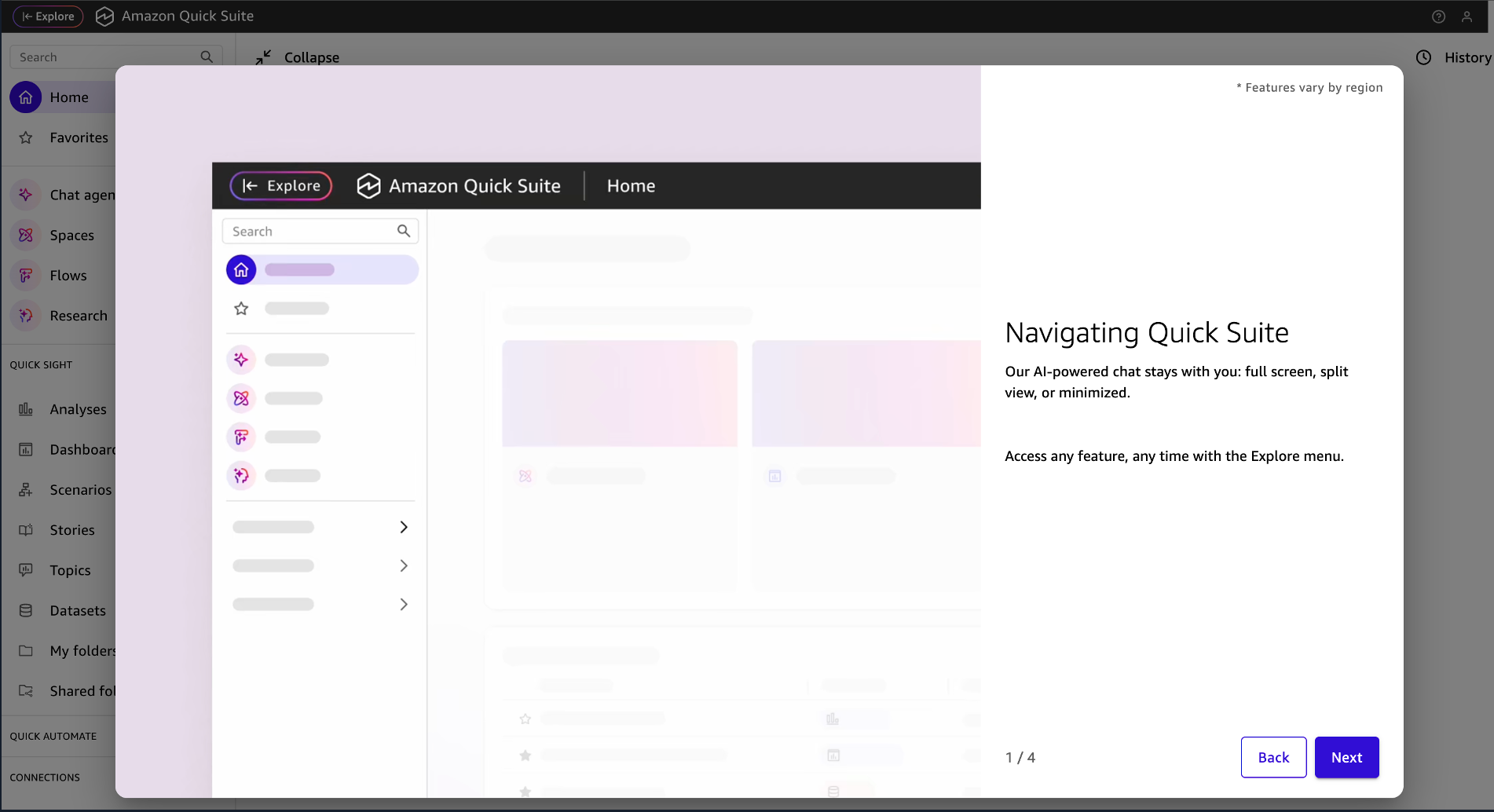Open Scenarios in the sidebar

click(x=80, y=490)
